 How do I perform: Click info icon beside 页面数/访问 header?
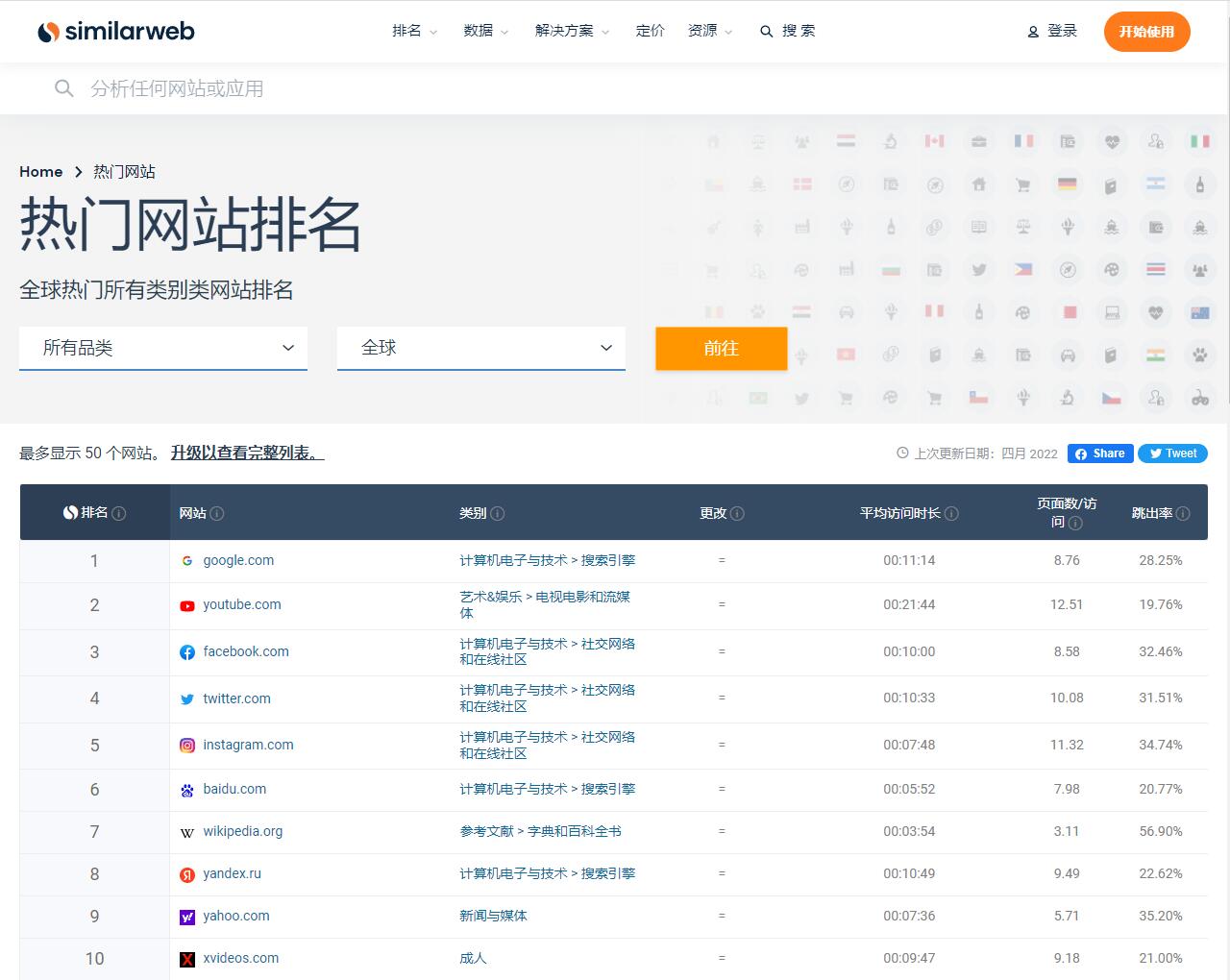pyautogui.click(x=1075, y=523)
